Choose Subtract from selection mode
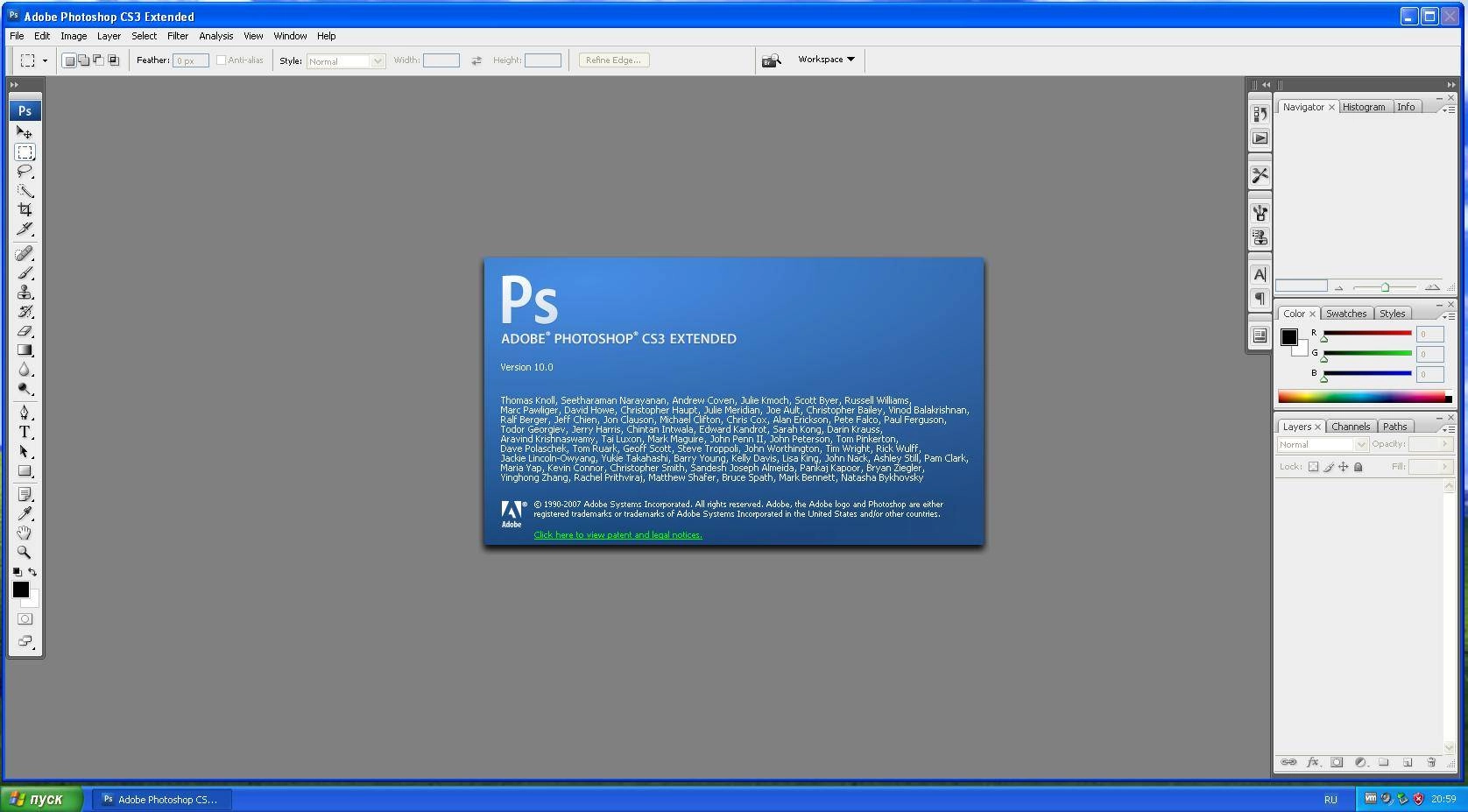The height and width of the screenshot is (812, 1468). click(98, 60)
